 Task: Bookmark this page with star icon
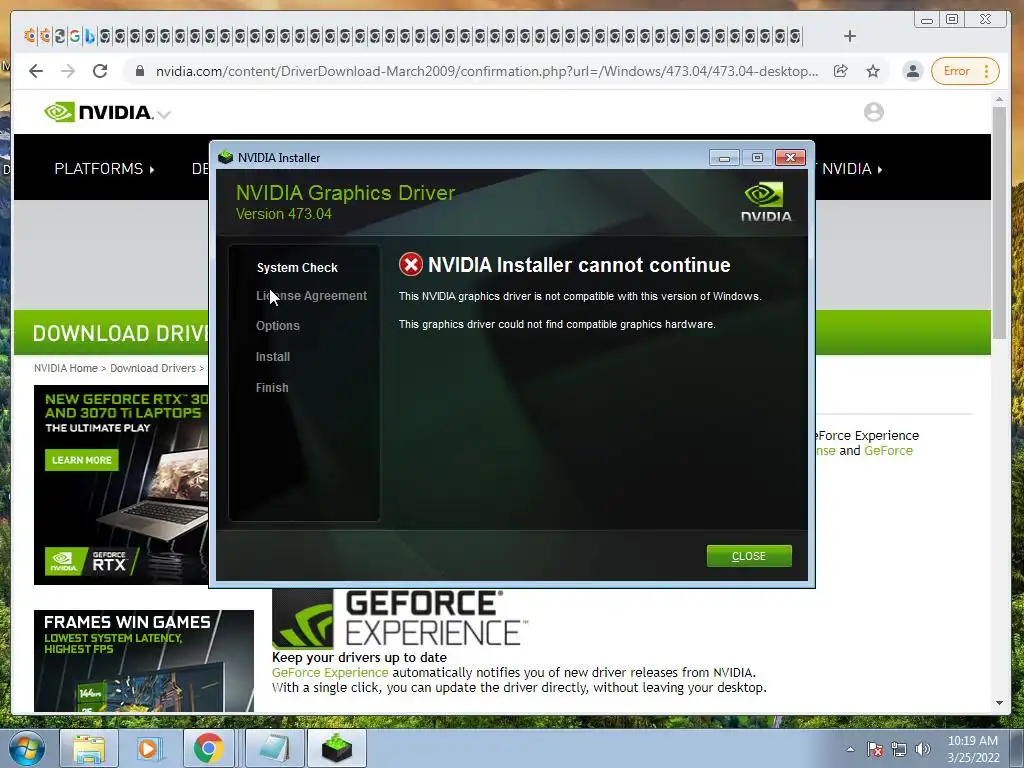point(873,71)
